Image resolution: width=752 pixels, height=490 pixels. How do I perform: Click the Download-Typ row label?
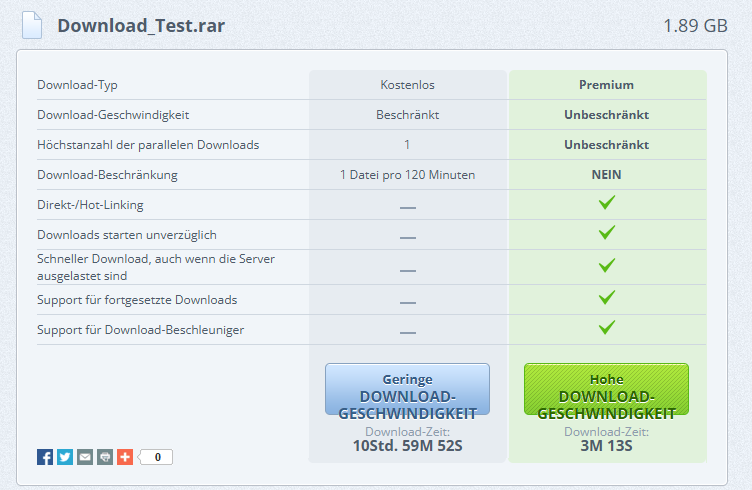77,85
